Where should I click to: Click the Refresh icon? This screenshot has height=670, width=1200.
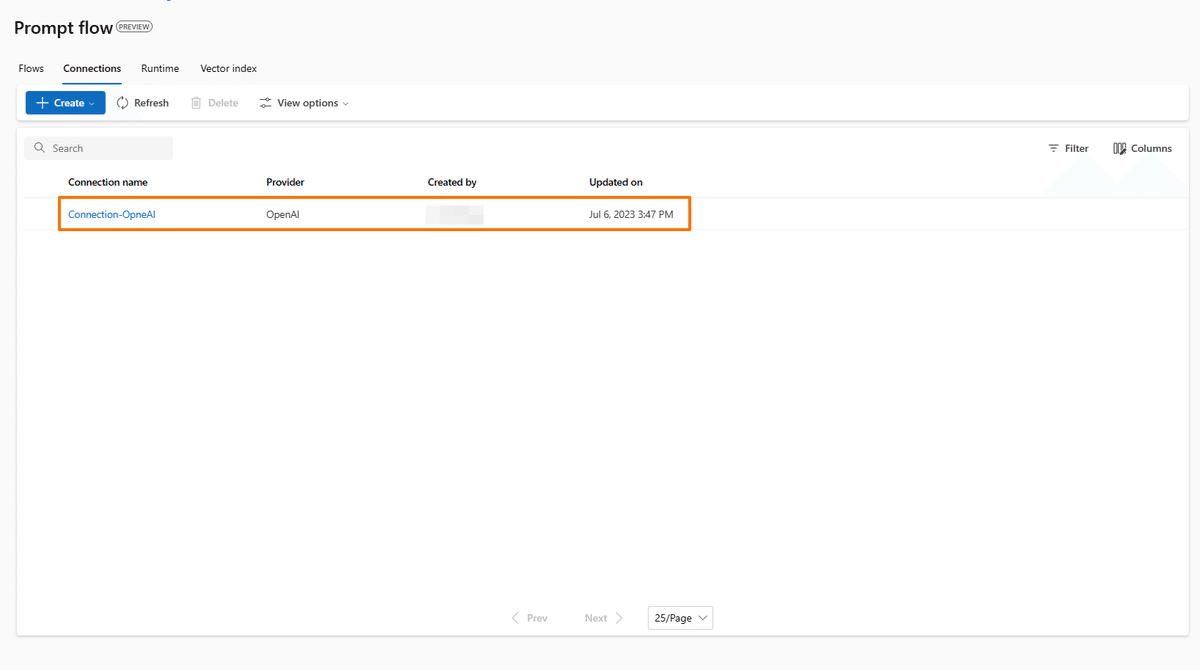[121, 102]
